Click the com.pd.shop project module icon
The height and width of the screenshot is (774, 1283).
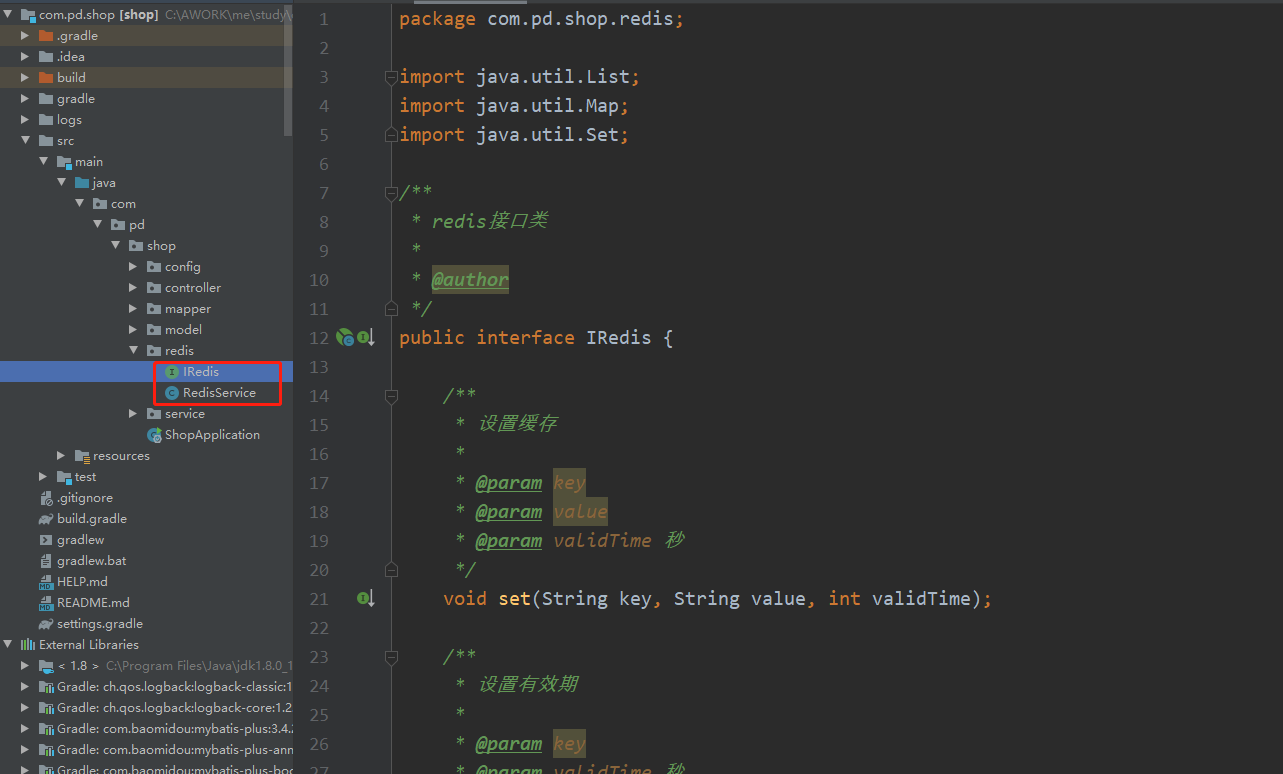click(28, 15)
